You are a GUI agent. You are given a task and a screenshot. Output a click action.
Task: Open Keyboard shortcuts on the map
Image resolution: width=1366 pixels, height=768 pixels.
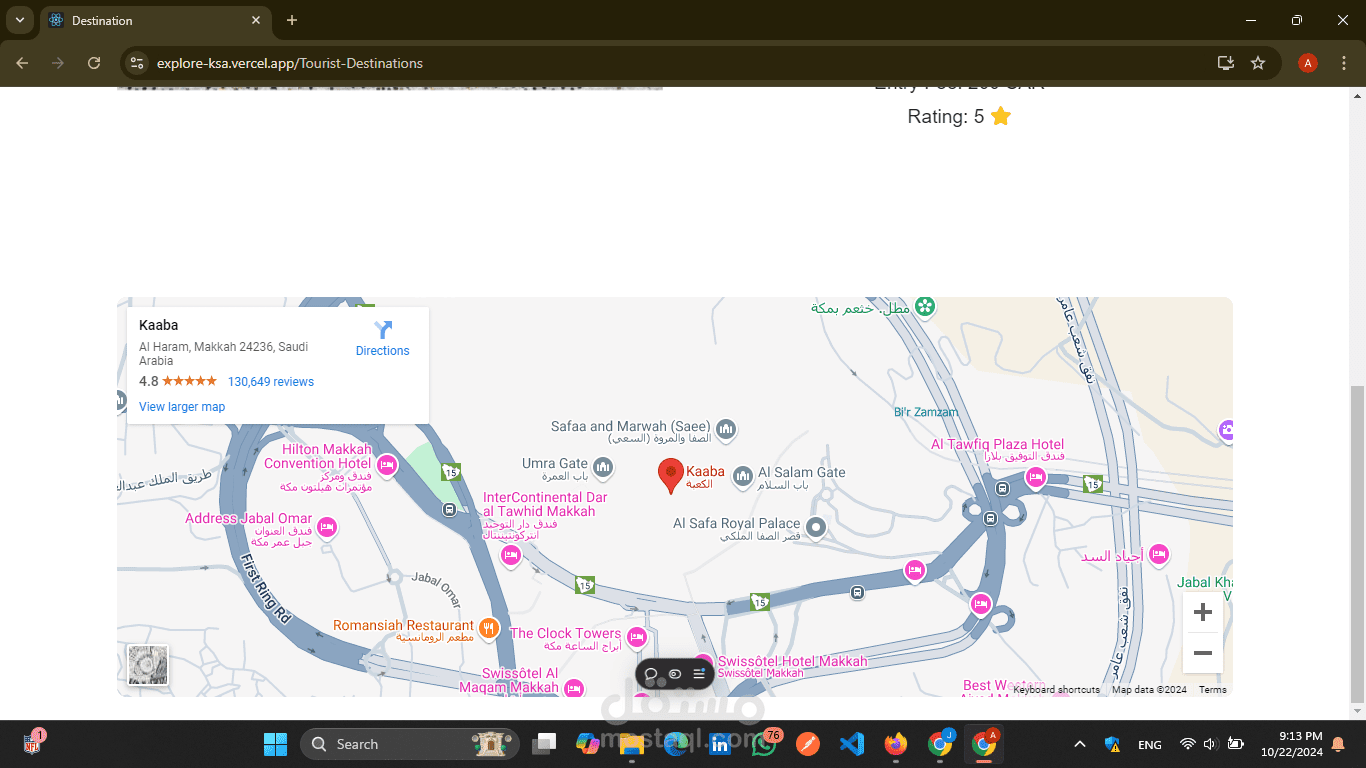1056,690
